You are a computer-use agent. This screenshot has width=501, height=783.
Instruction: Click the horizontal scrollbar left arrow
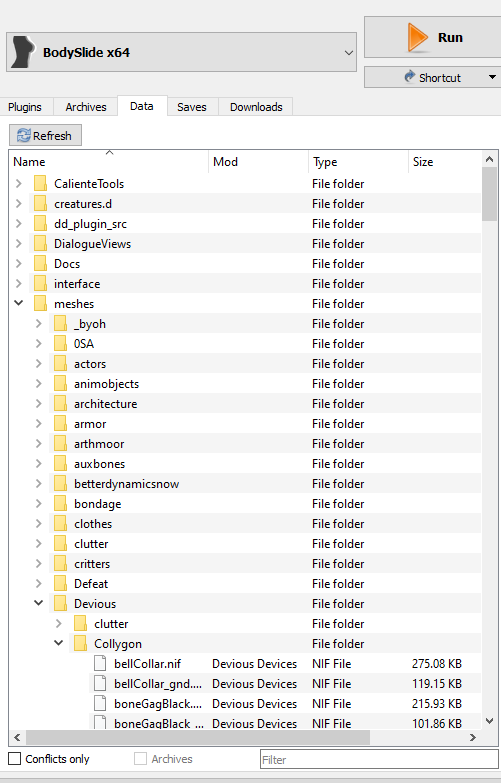[17, 737]
